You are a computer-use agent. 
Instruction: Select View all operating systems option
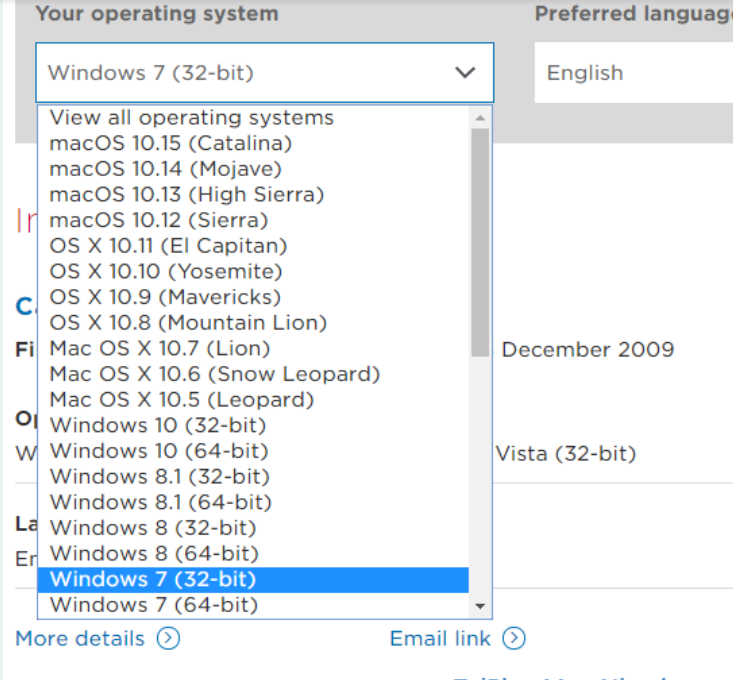pos(191,118)
